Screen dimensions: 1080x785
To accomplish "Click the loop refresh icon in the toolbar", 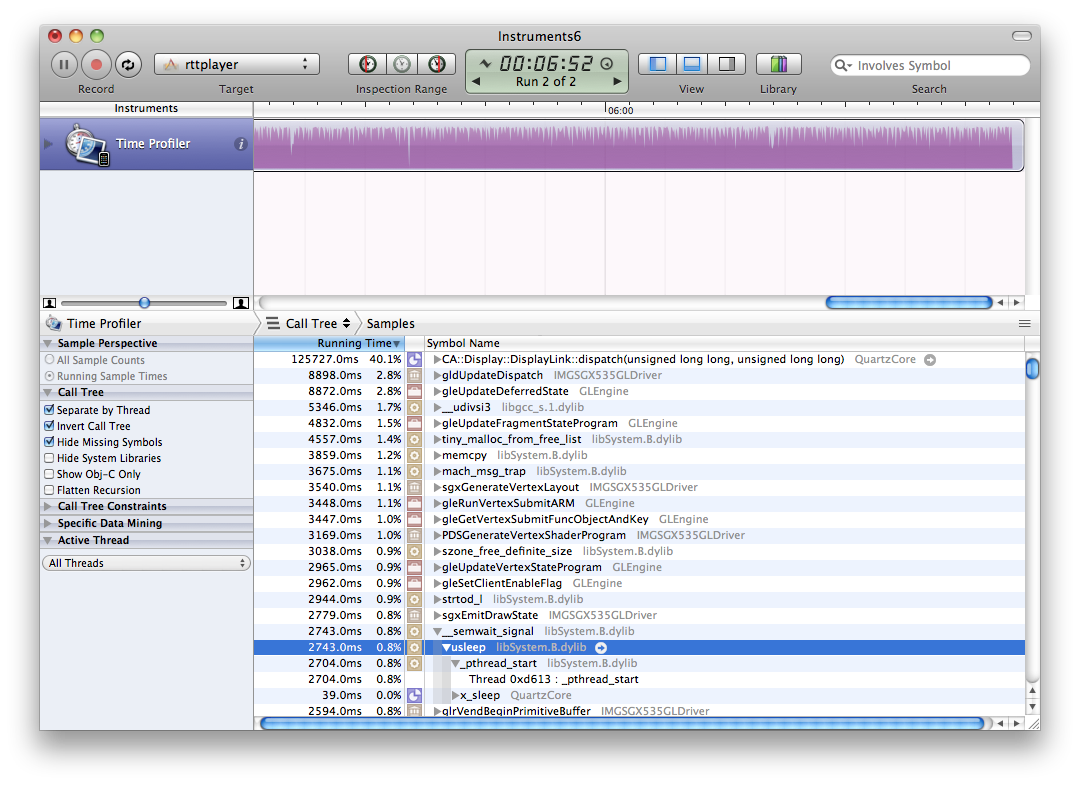I will pos(127,65).
